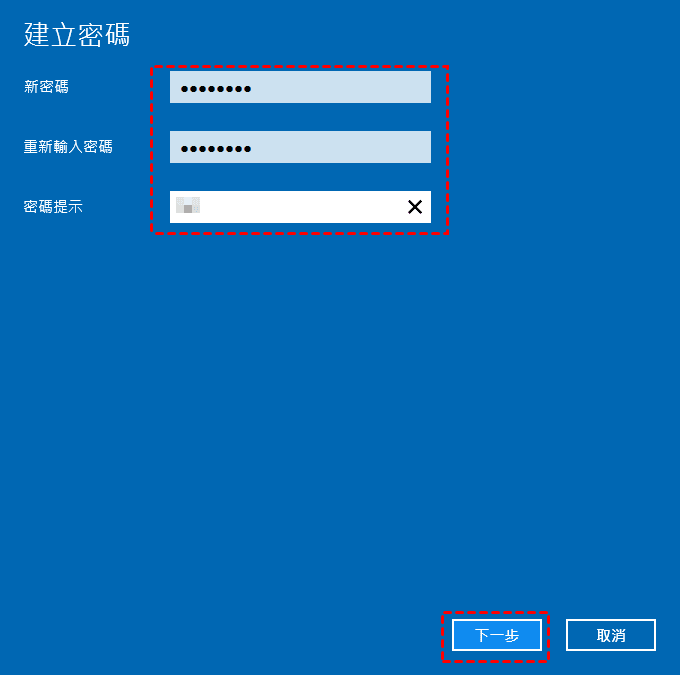Viewport: 680px width, 675px height.
Task: Click the masked dots in the 新密碼 field
Action: (x=216, y=89)
